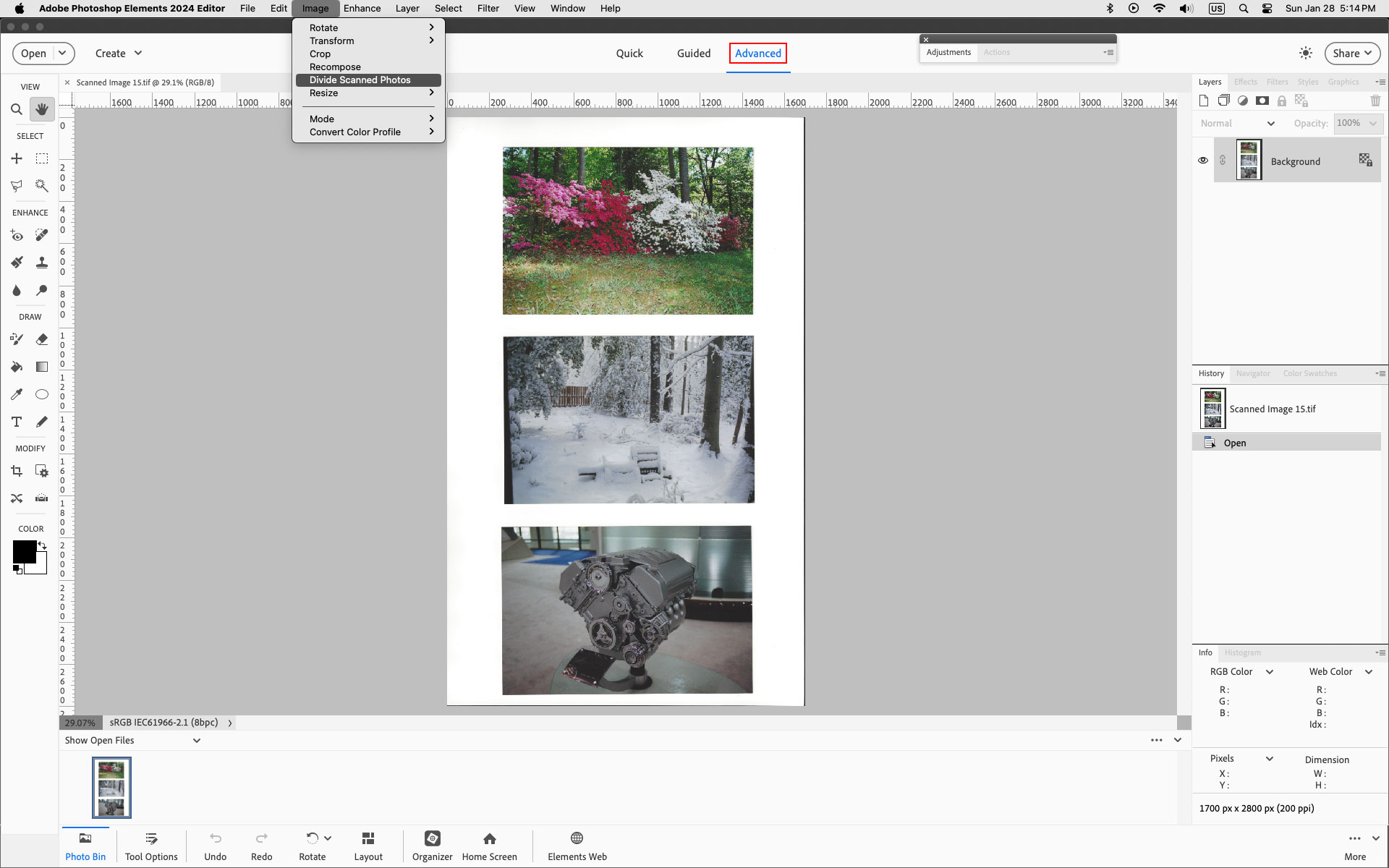The image size is (1389, 868).
Task: Select the Eraser tool
Action: (x=41, y=339)
